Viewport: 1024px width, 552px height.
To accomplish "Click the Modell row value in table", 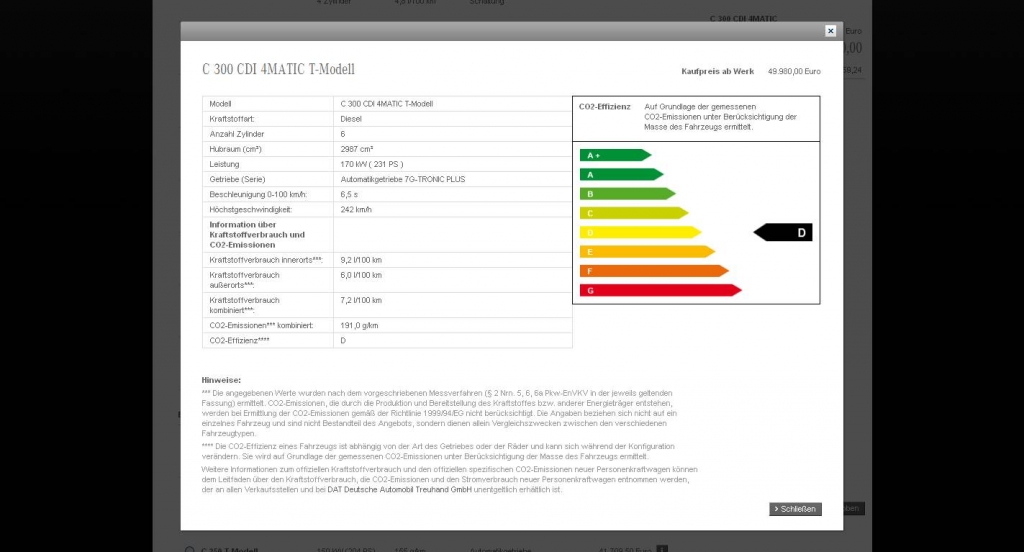I will (387, 104).
